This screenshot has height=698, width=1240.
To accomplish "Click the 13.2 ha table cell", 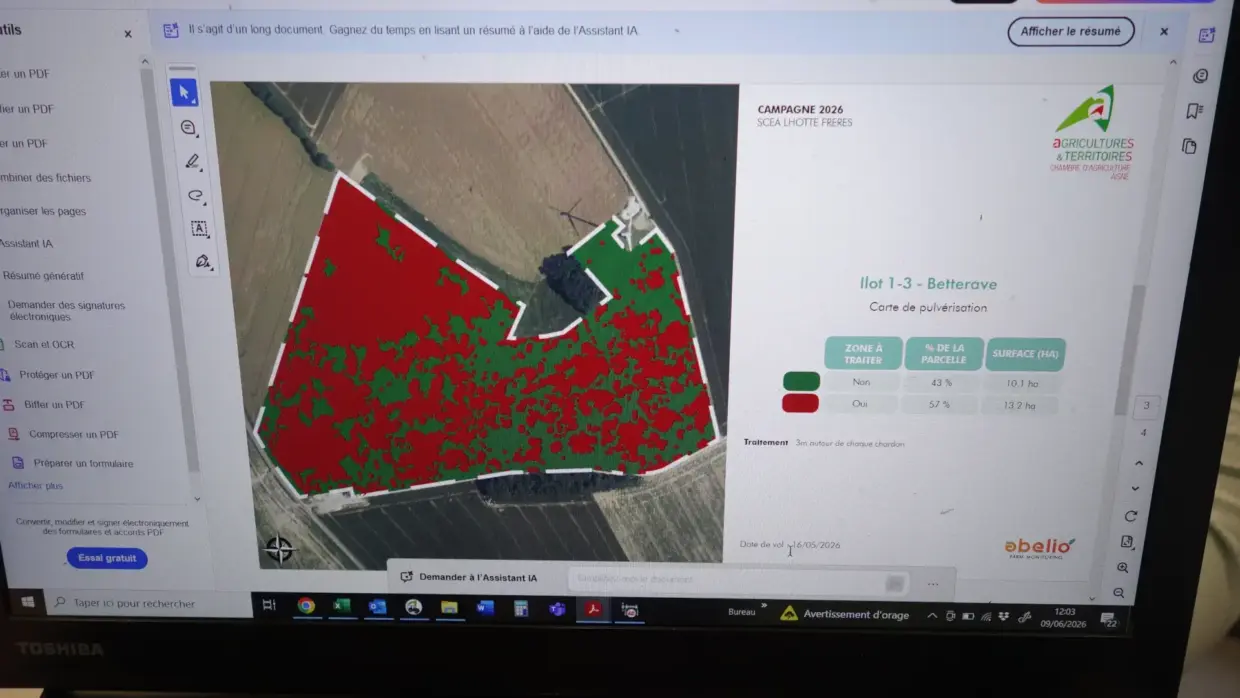I will 1019,406.
